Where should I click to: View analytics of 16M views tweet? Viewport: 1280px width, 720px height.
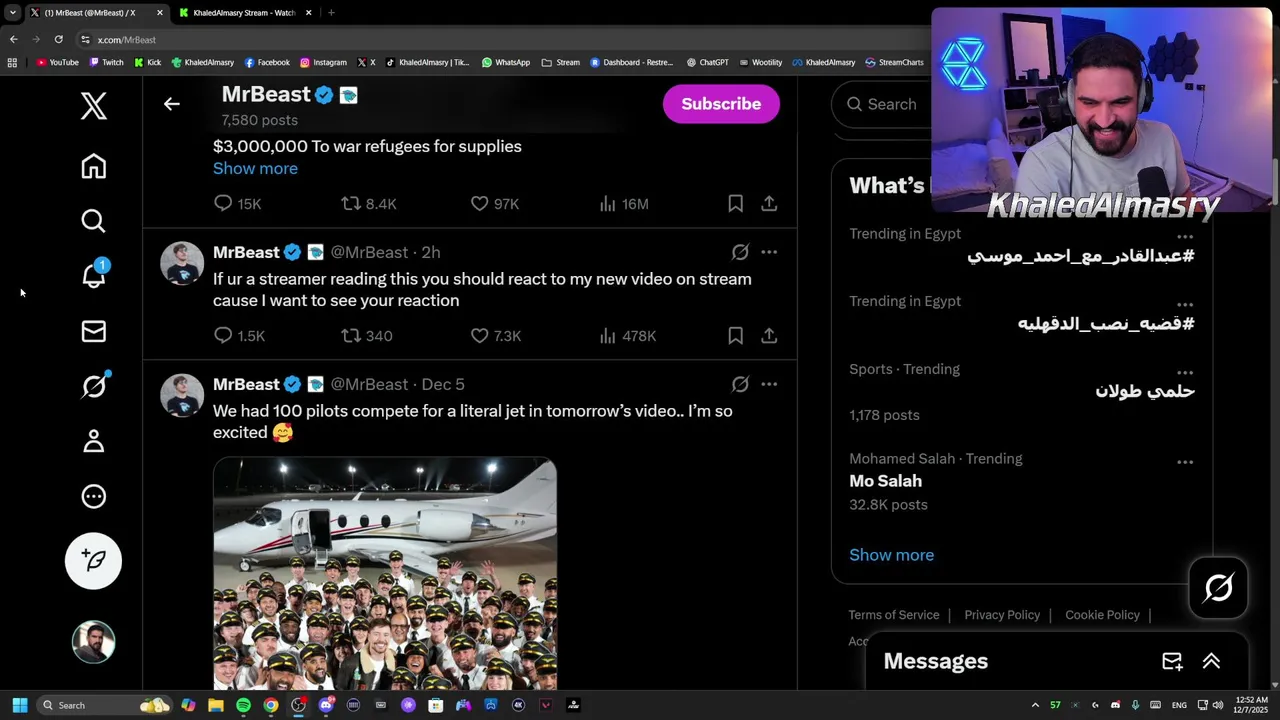(624, 204)
